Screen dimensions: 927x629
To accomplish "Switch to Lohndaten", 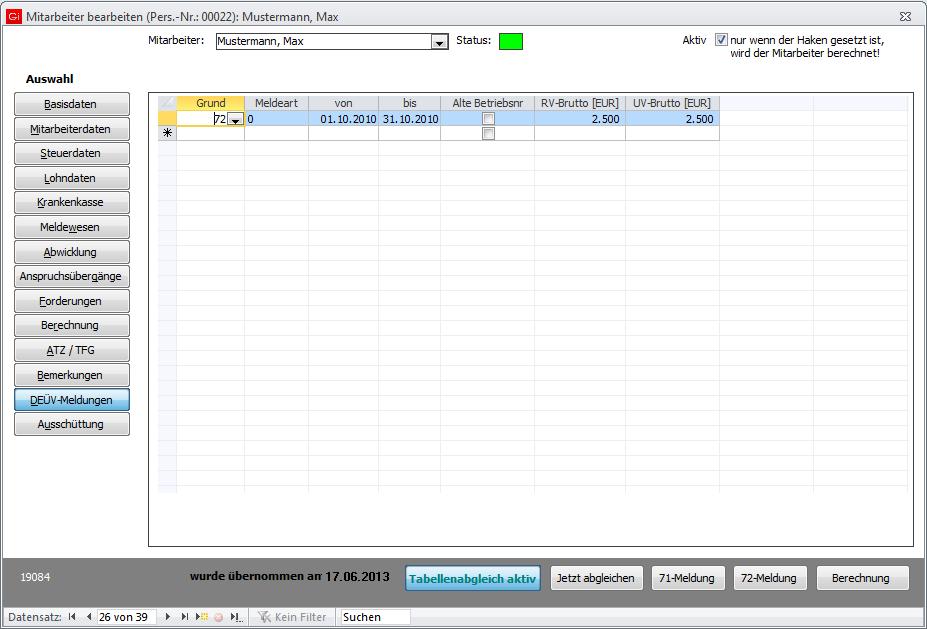I will (72, 178).
